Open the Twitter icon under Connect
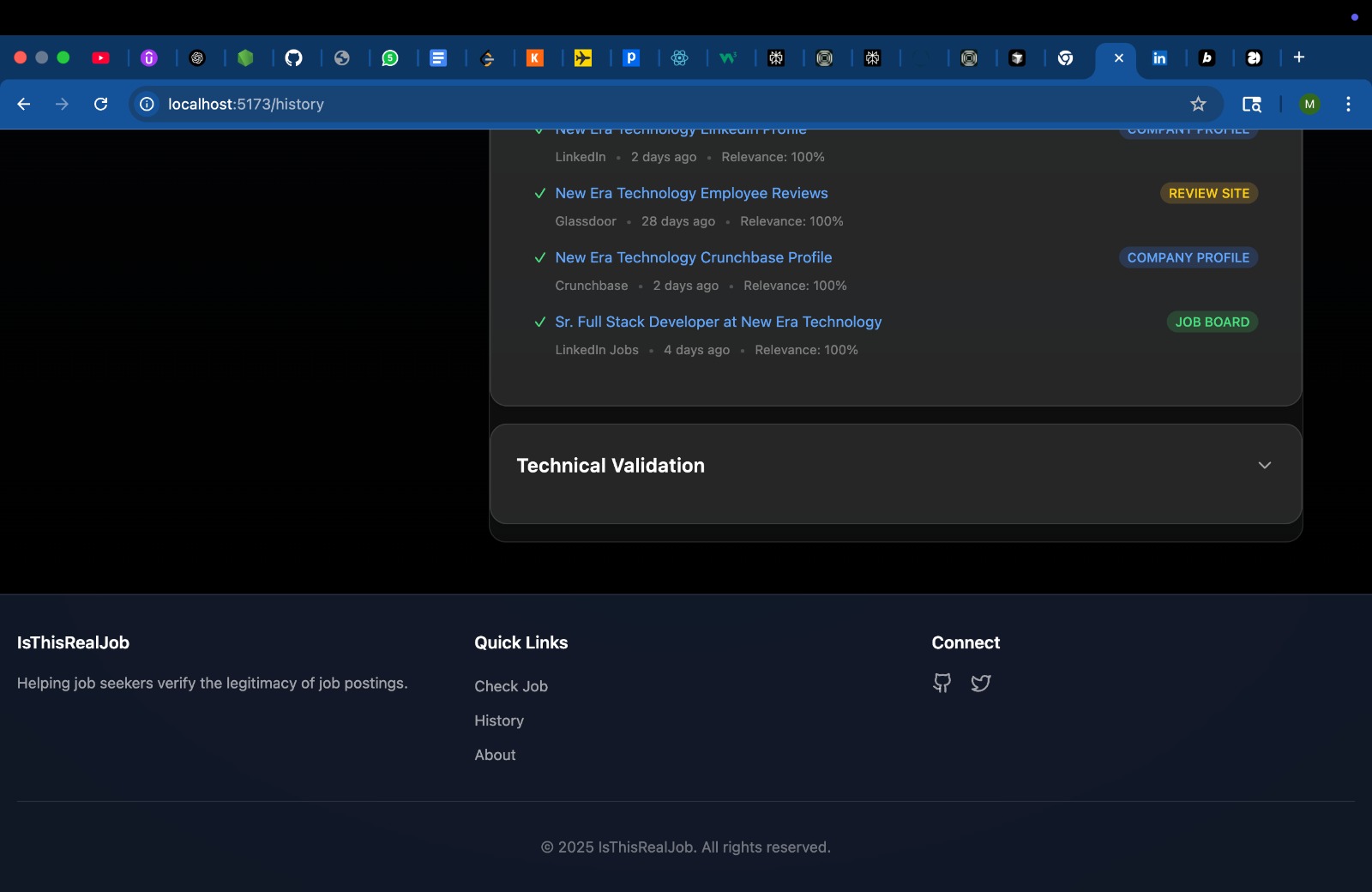 (981, 683)
